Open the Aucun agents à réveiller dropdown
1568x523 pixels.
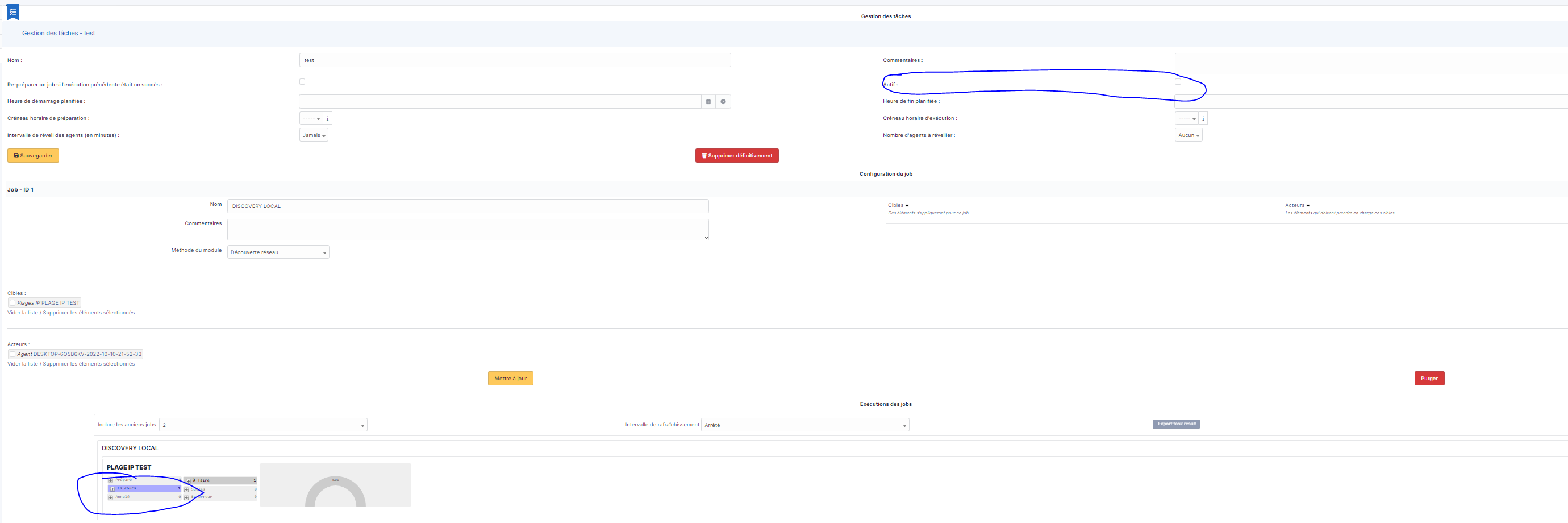pos(1187,135)
